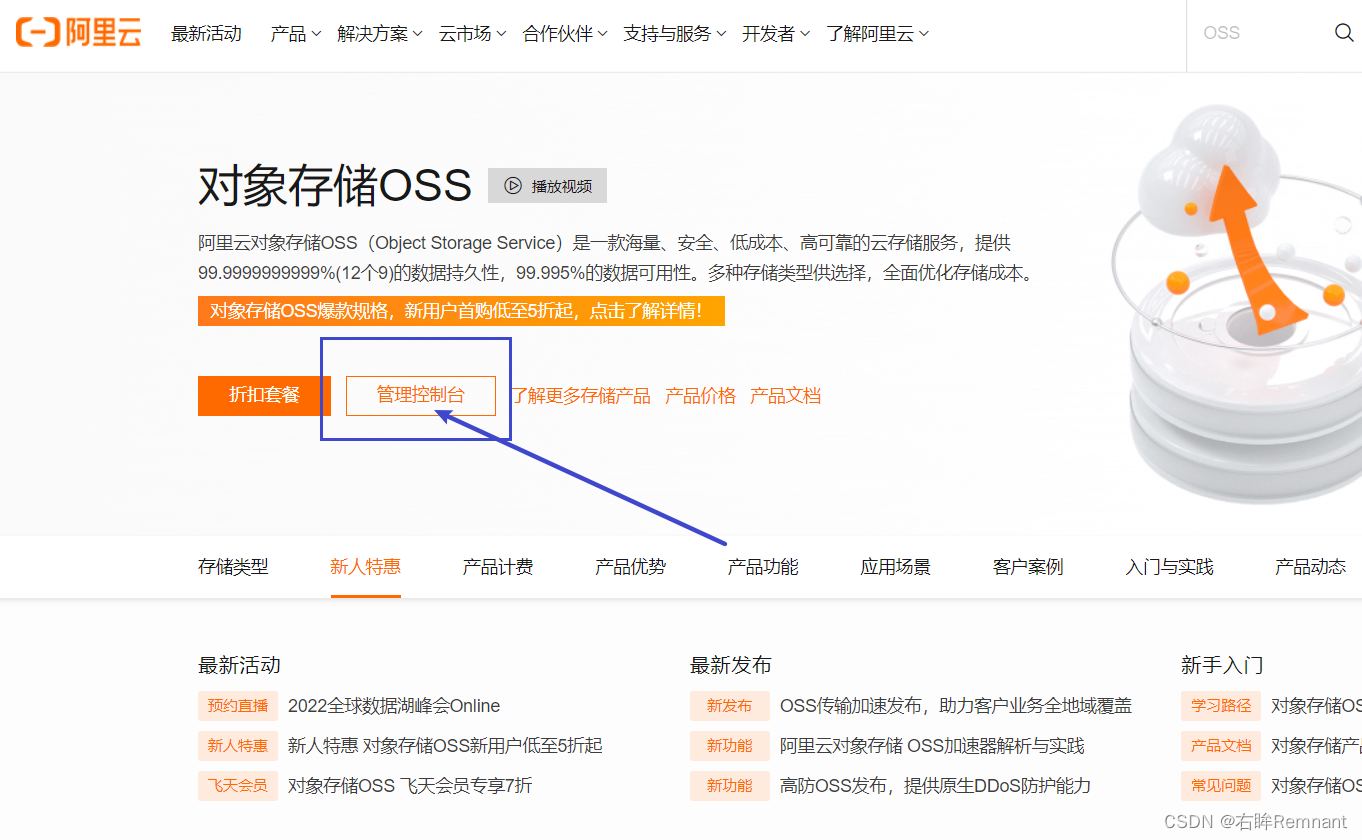Click the 对象存储OSS page title
The image size is (1362, 840).
point(335,186)
